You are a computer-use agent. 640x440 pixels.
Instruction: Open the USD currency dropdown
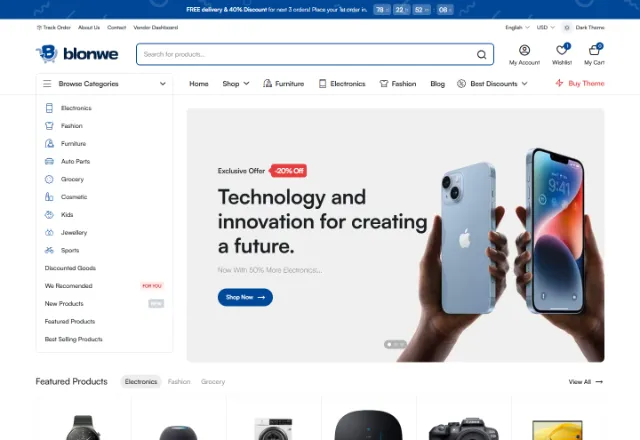pyautogui.click(x=546, y=27)
